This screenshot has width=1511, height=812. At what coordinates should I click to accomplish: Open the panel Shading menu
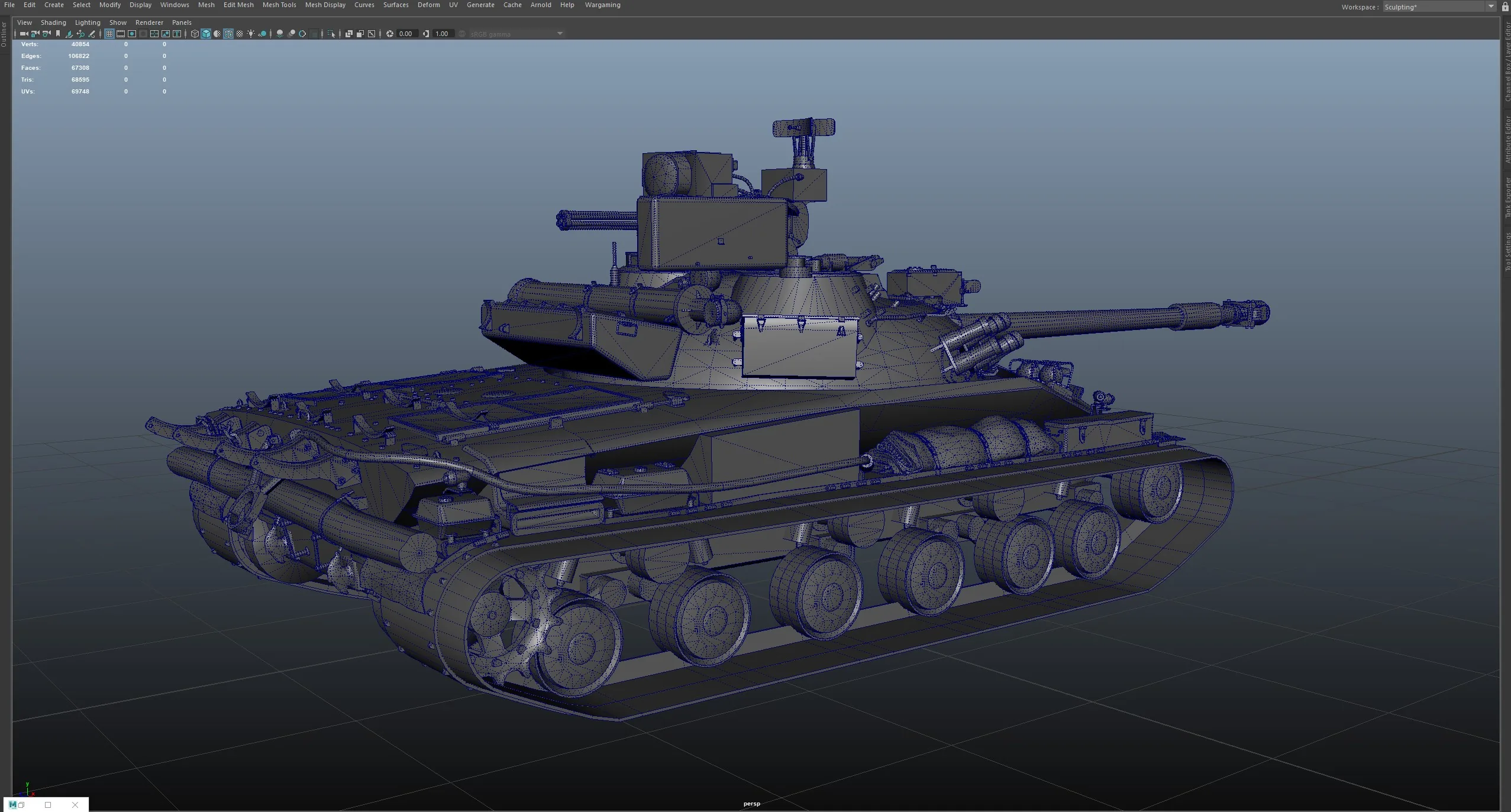(53, 22)
